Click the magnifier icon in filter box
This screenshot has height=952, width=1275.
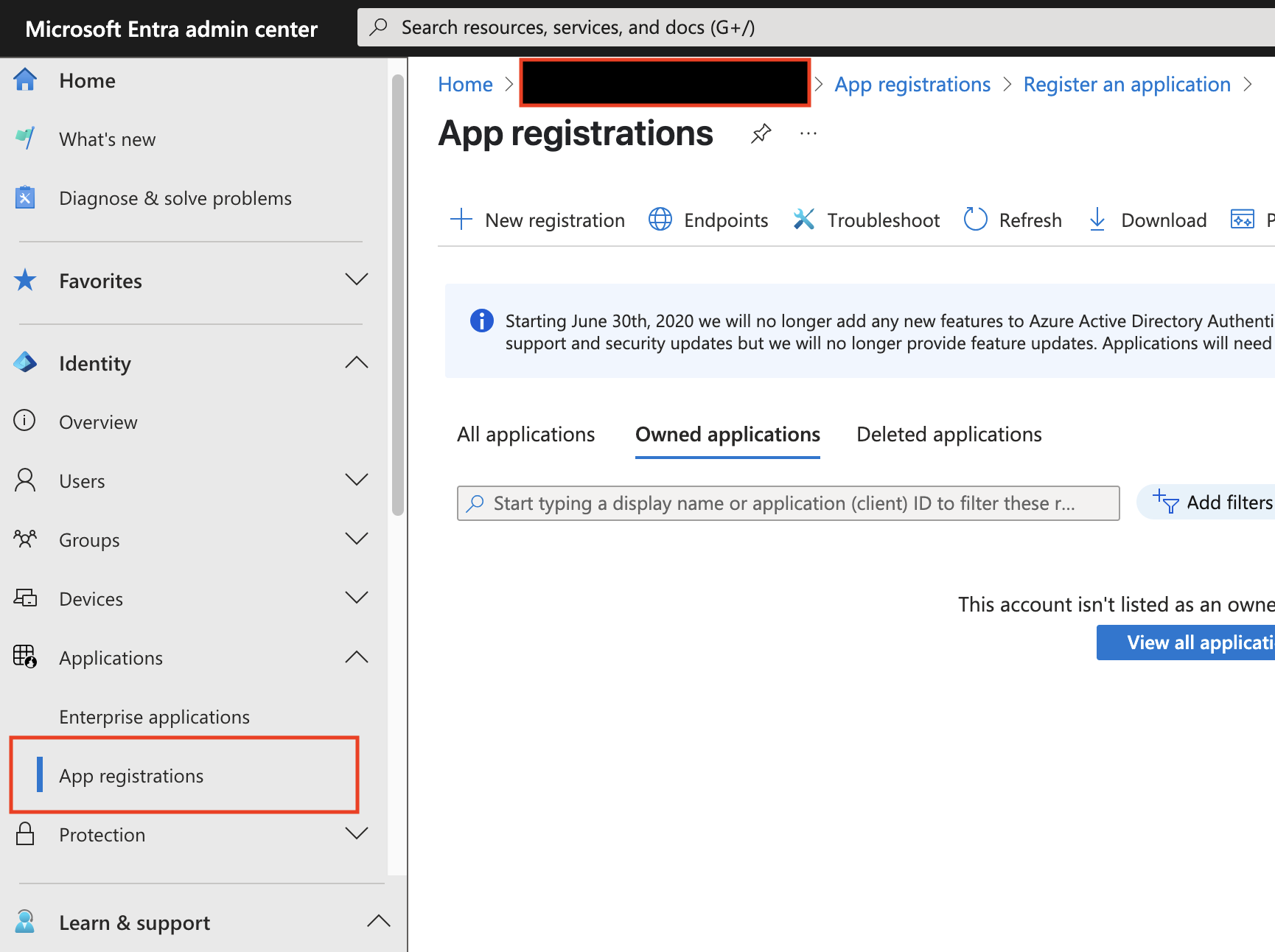click(475, 503)
